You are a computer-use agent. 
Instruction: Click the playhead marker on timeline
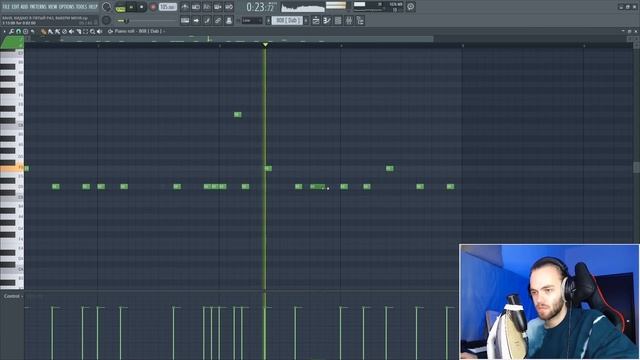(265, 44)
